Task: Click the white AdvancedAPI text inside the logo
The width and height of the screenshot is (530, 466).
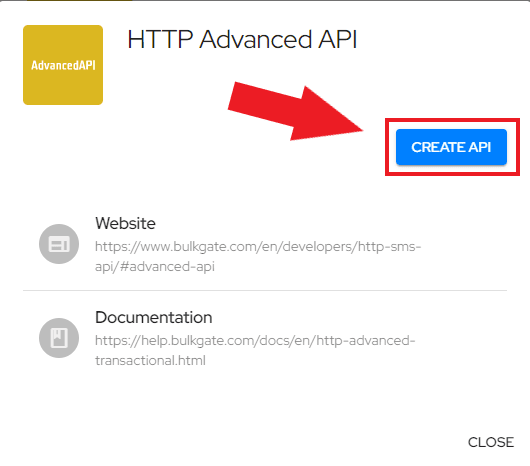Action: click(63, 65)
